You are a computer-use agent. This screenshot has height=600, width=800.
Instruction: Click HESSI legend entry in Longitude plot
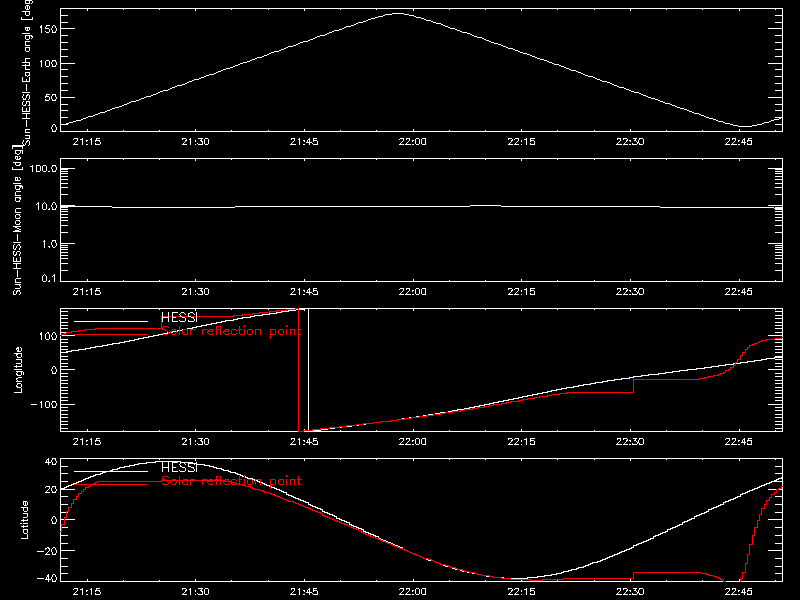pyautogui.click(x=179, y=317)
